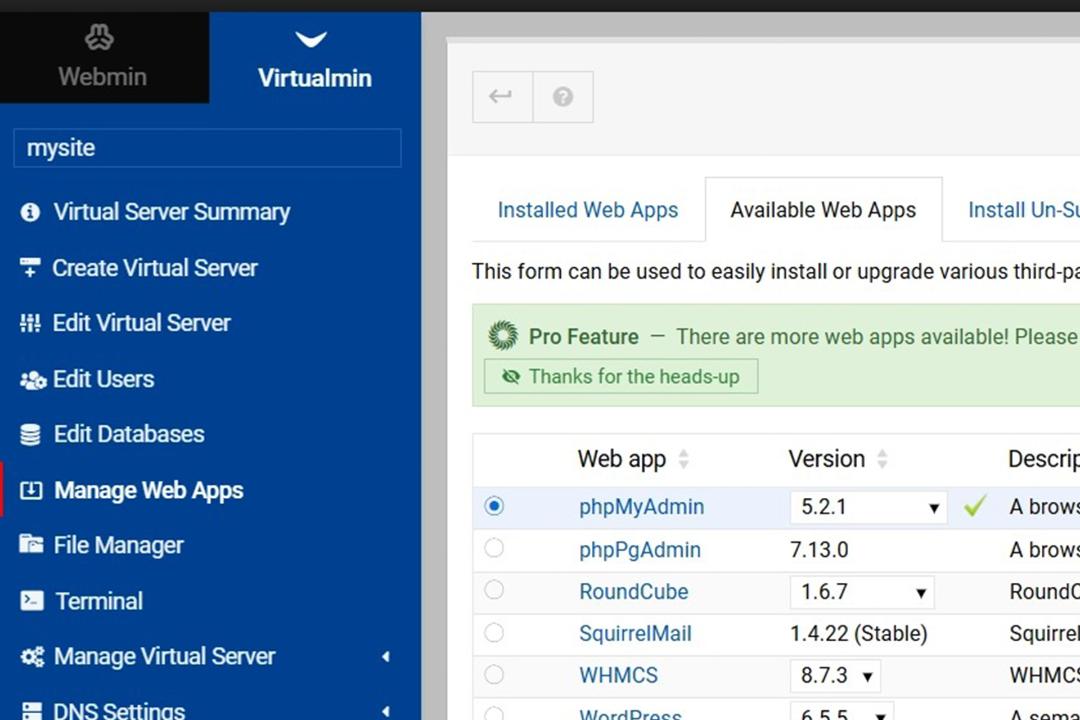This screenshot has height=720, width=1080.
Task: Expand the Manage Virtual Server submenu arrow
Action: pyautogui.click(x=386, y=657)
